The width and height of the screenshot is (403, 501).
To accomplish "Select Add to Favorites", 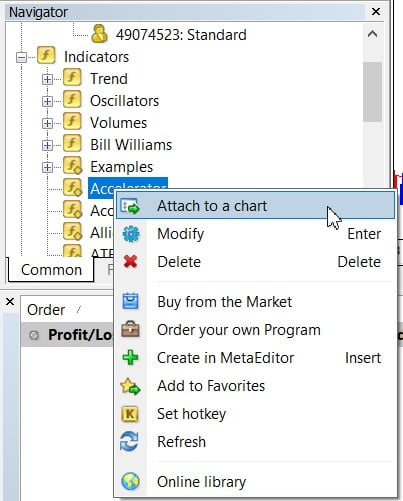I will (255, 386).
